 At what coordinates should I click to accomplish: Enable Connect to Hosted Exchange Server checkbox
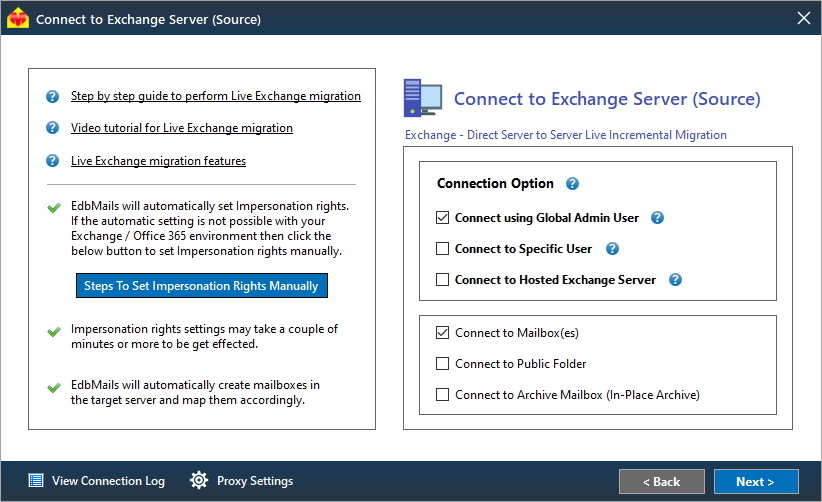tap(443, 280)
